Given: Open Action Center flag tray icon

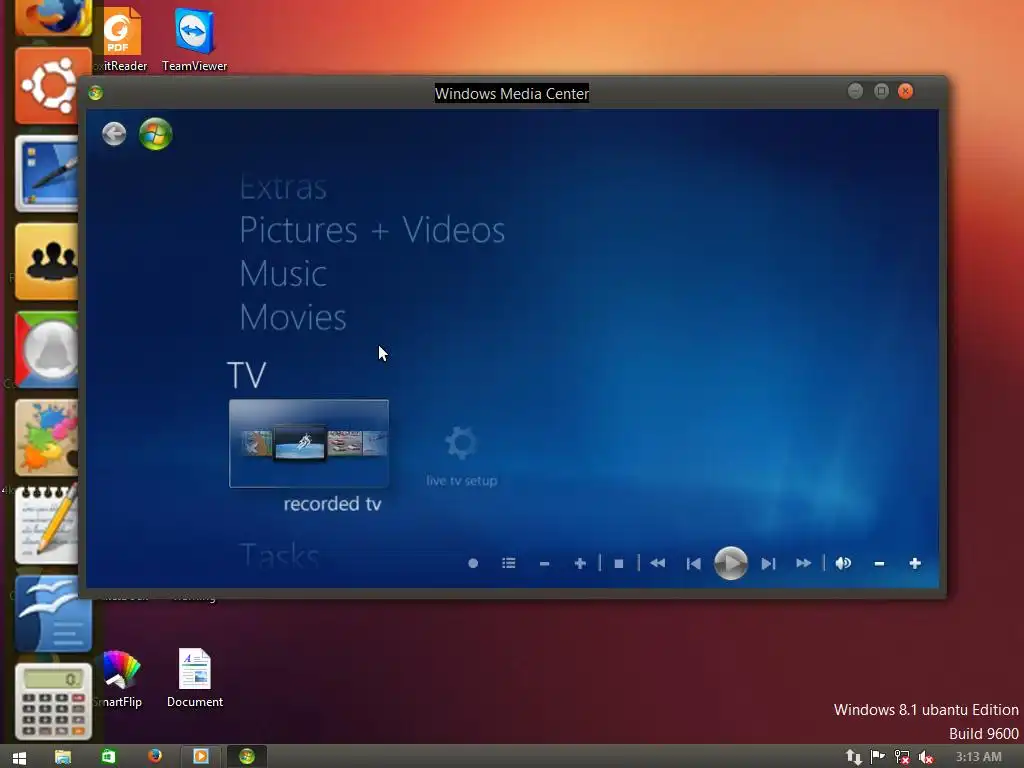Looking at the screenshot, I should coord(878,757).
